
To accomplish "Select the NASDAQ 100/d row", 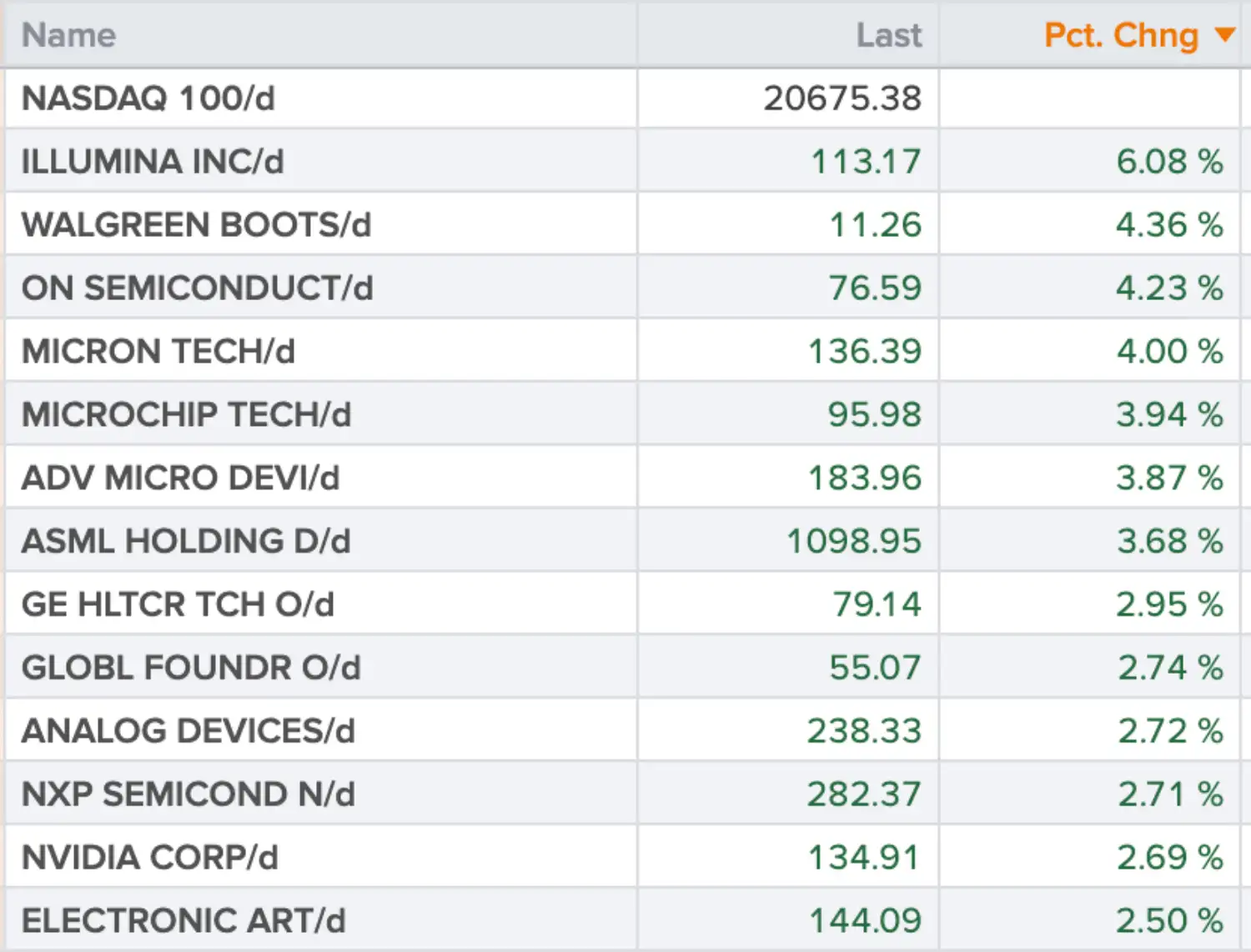I will 623,98.
